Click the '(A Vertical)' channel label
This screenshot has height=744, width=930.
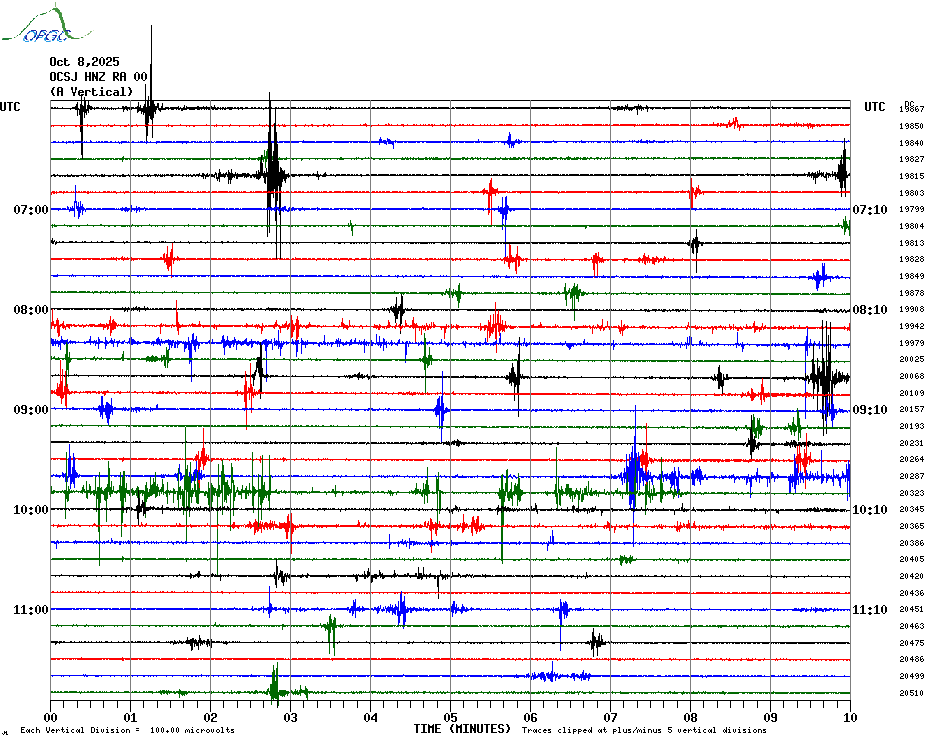point(91,92)
